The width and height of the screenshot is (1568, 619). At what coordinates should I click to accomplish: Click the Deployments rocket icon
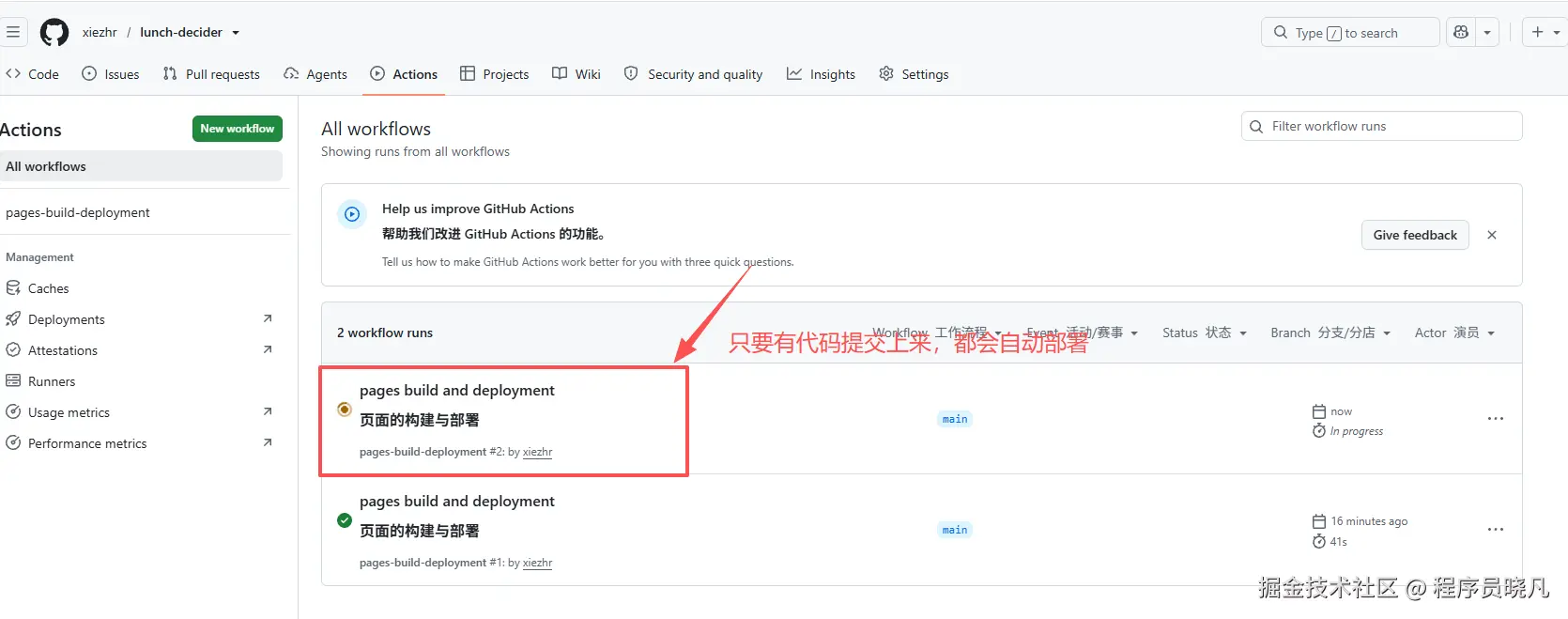click(13, 318)
